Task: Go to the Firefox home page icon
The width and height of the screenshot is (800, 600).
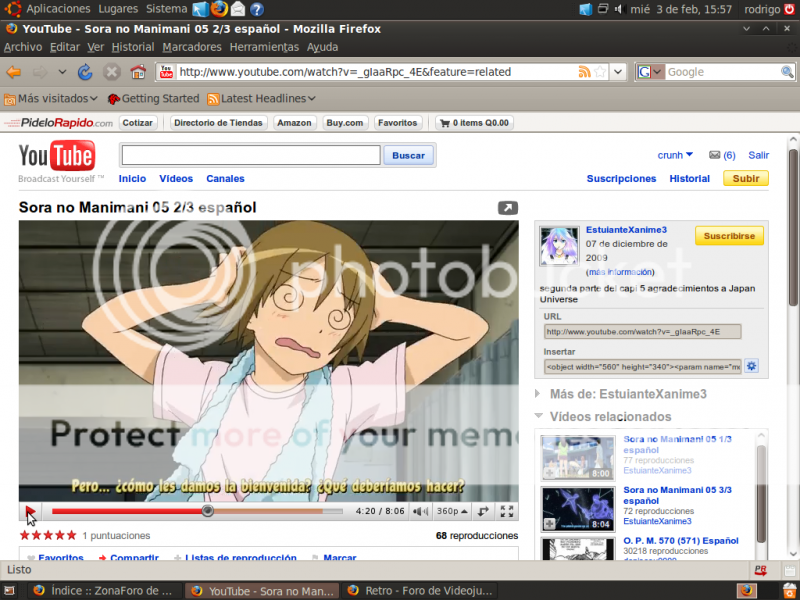Action: point(138,72)
